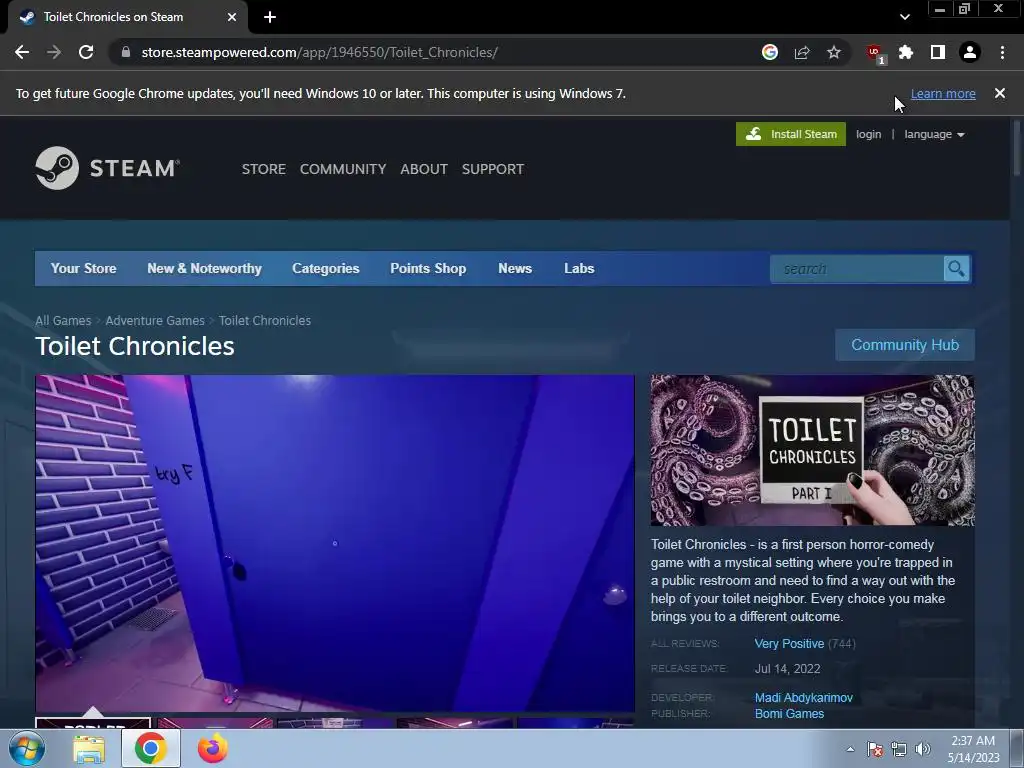Viewport: 1024px width, 768px height.
Task: Click the Chrome taskbar icon
Action: [x=150, y=749]
